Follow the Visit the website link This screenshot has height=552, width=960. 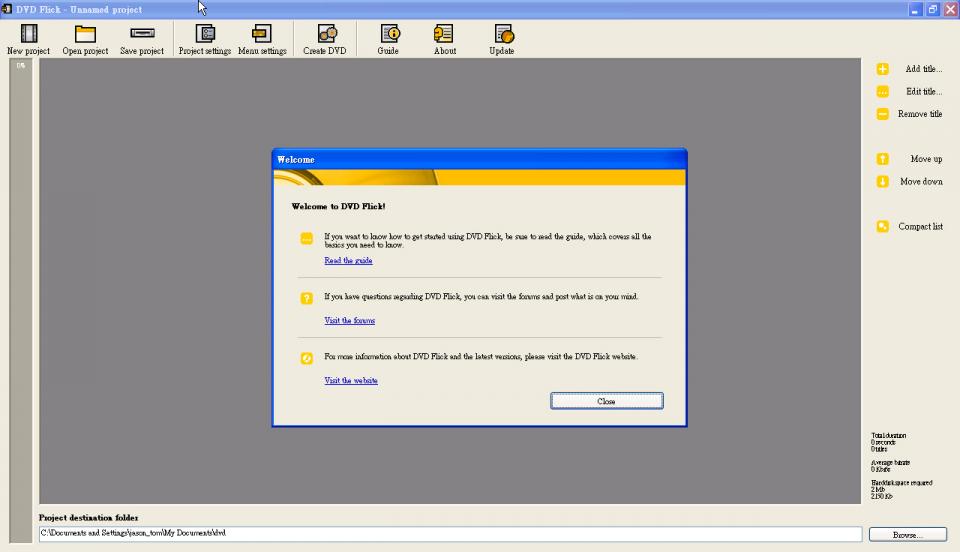351,381
